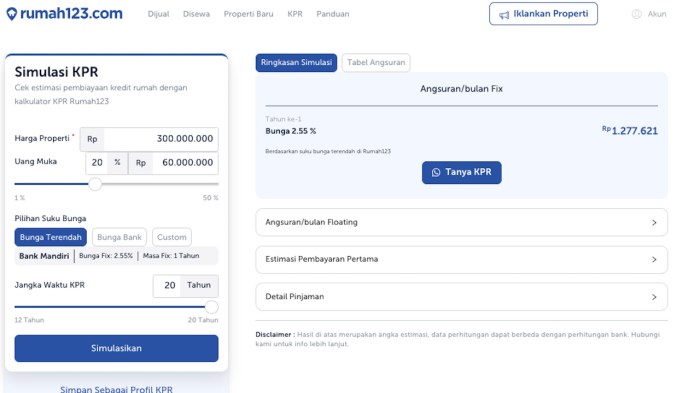Click the Bunga Fix: 2.55% text
Image resolution: width=700 pixels, height=393 pixels.
coord(106,256)
